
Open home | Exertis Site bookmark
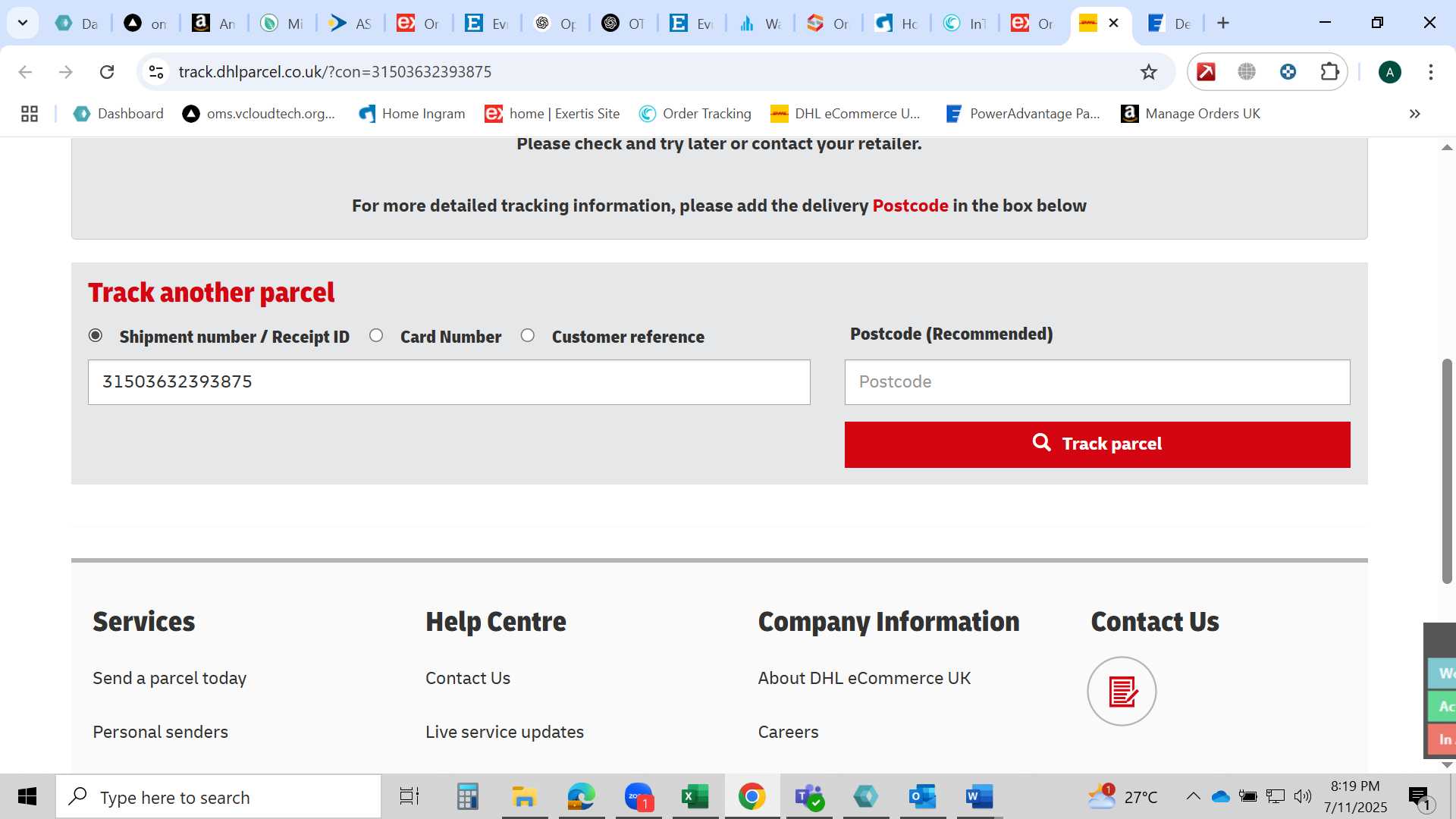click(x=553, y=114)
